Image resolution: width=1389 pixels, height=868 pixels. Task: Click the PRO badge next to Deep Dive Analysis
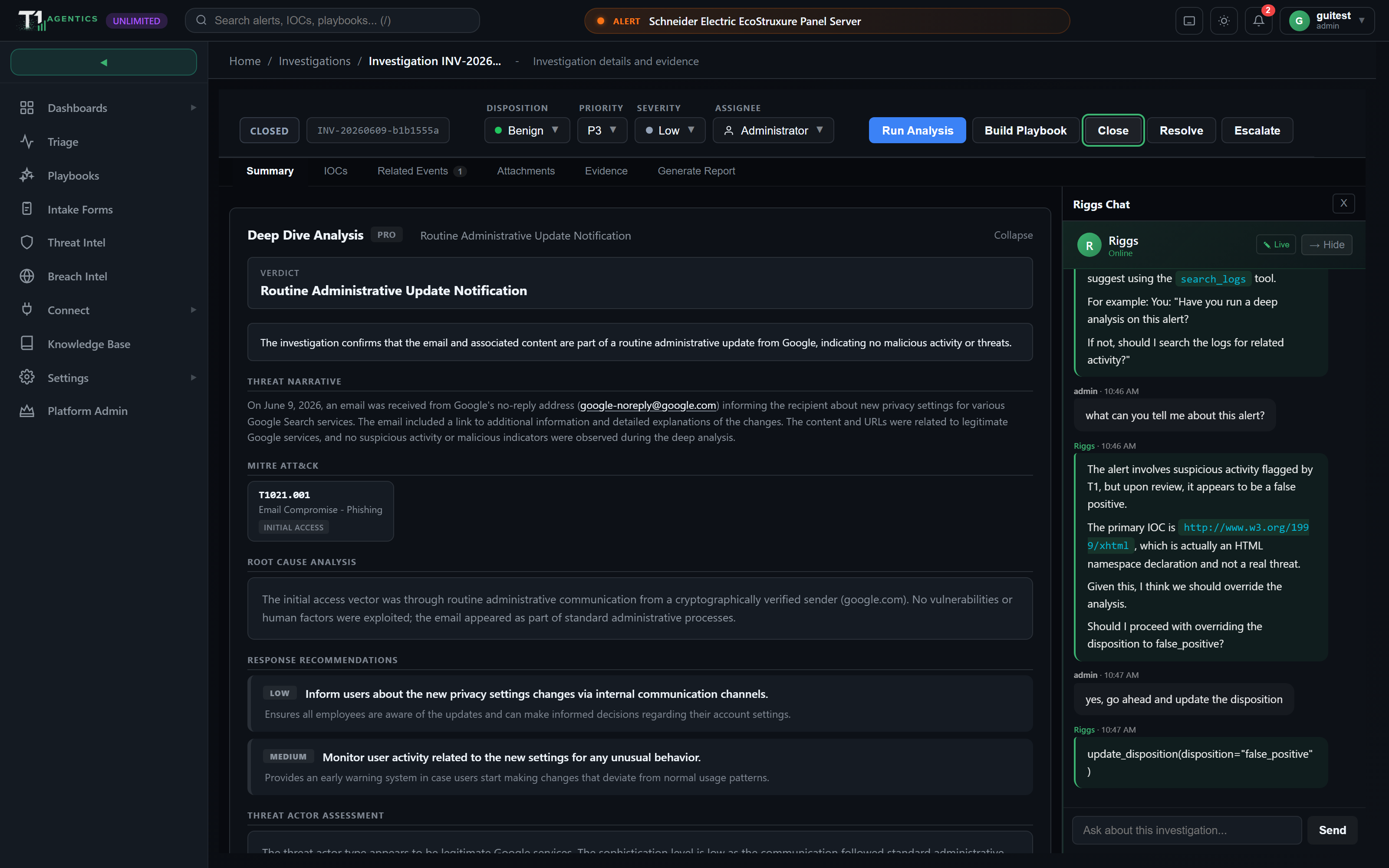point(386,235)
